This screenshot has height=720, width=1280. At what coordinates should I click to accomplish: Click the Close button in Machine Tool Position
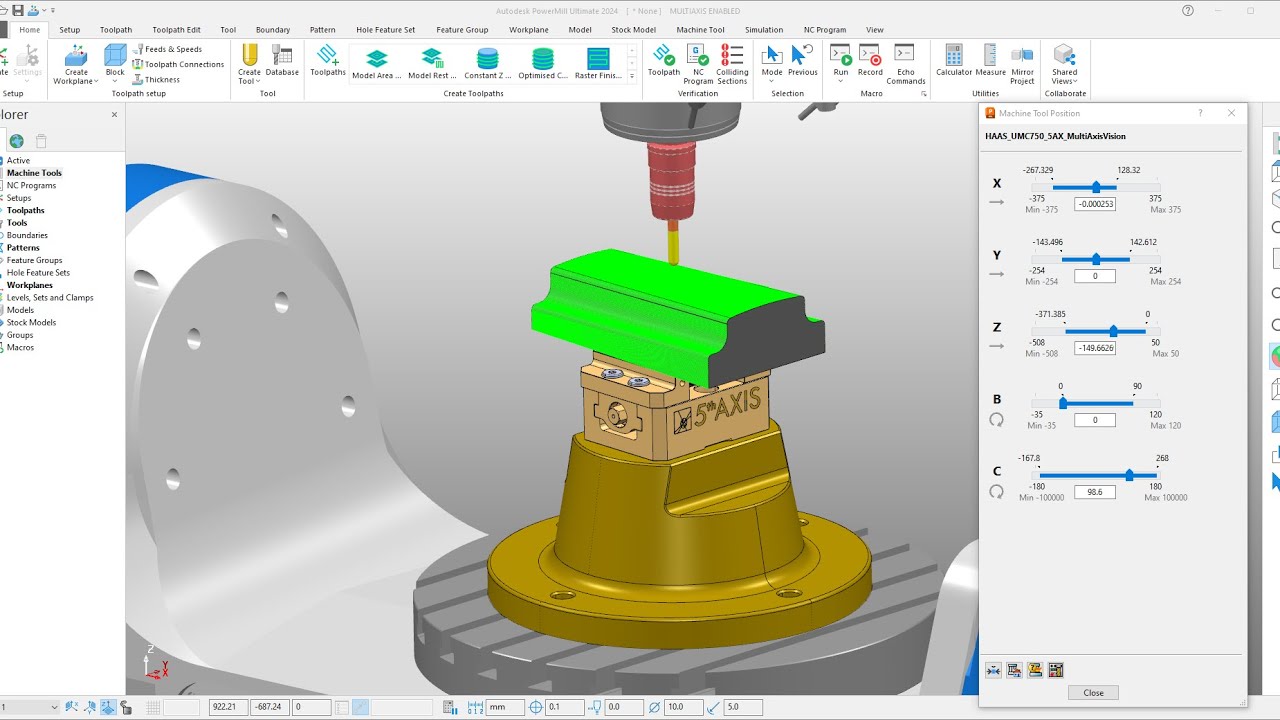click(1093, 692)
